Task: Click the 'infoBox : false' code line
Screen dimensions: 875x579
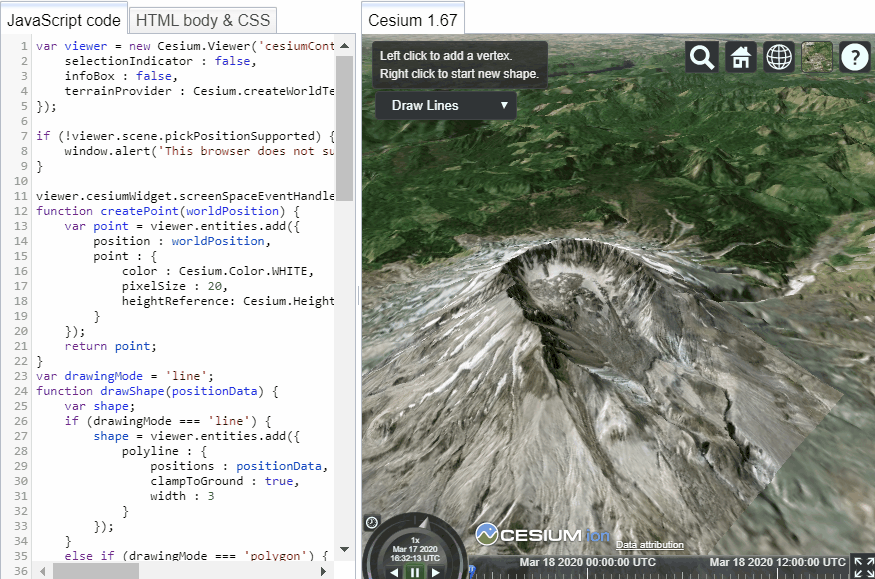Action: pyautogui.click(x=121, y=76)
